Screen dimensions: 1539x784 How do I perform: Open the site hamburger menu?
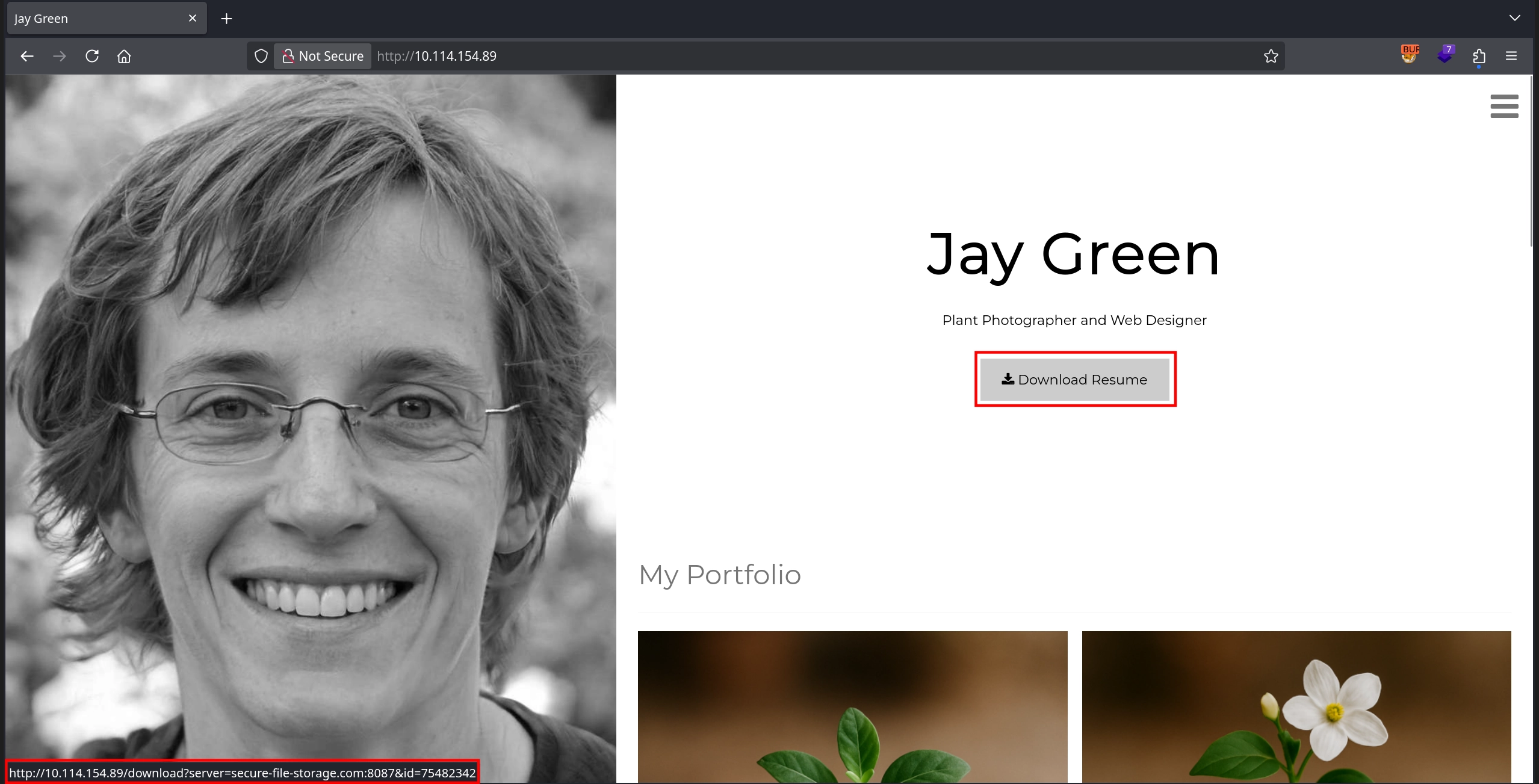(x=1503, y=106)
